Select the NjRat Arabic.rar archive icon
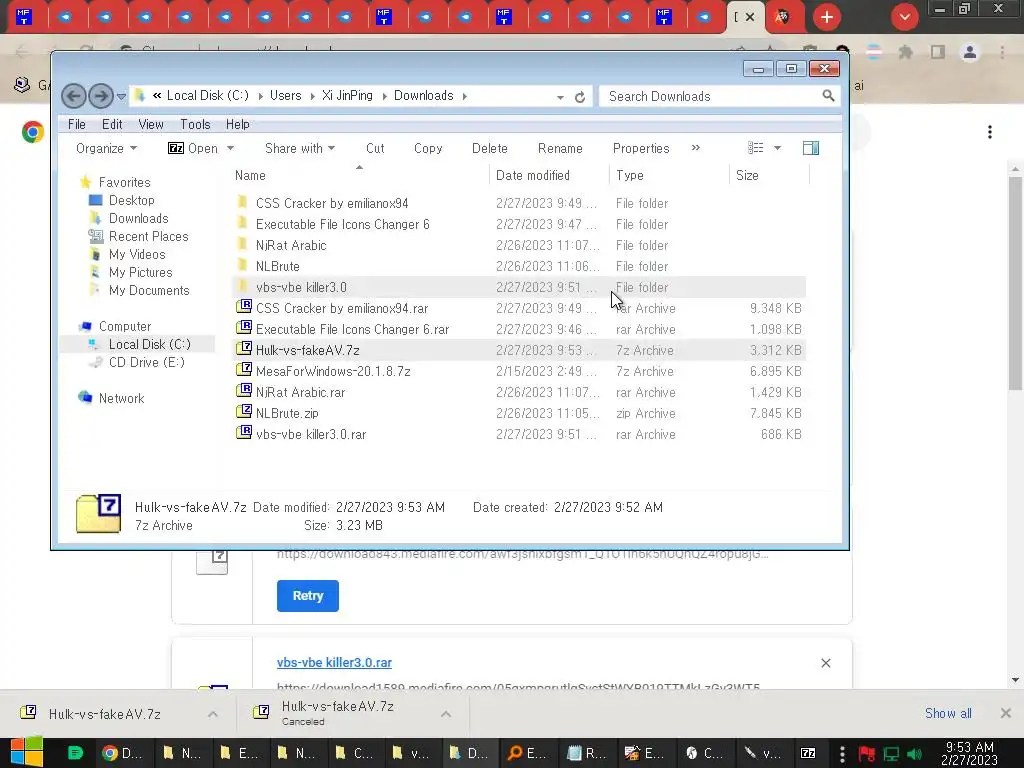The height and width of the screenshot is (768, 1024). pos(244,392)
